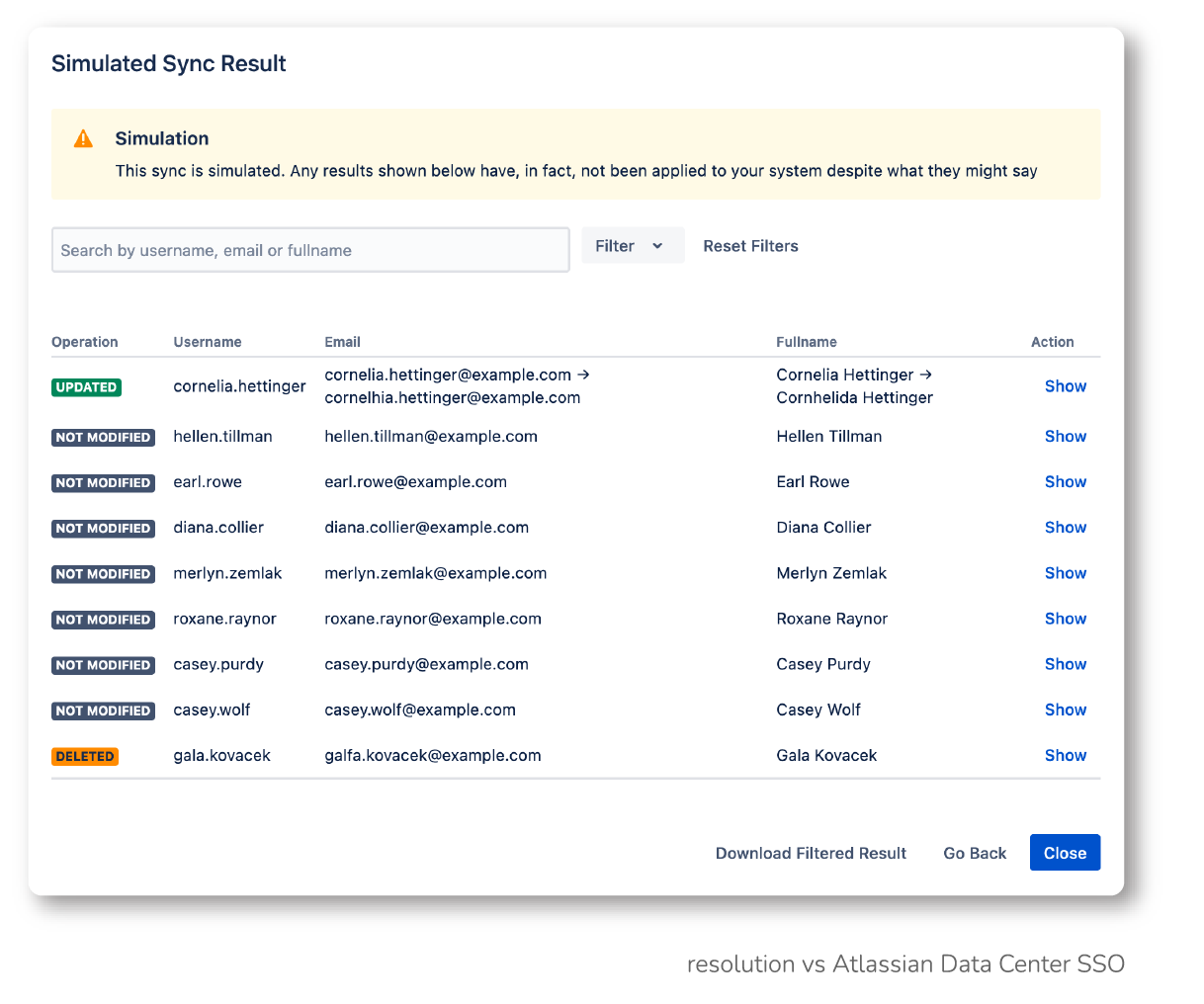Screen dimensions: 1204x1004
Task: Click NOT MODIFIED badge for hellen.tillman
Action: point(103,437)
